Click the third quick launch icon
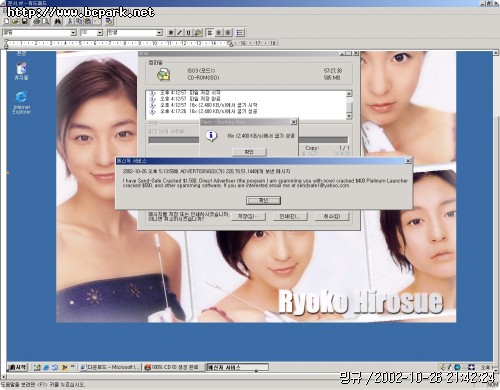Screen dimensions: 500x390 55,367
